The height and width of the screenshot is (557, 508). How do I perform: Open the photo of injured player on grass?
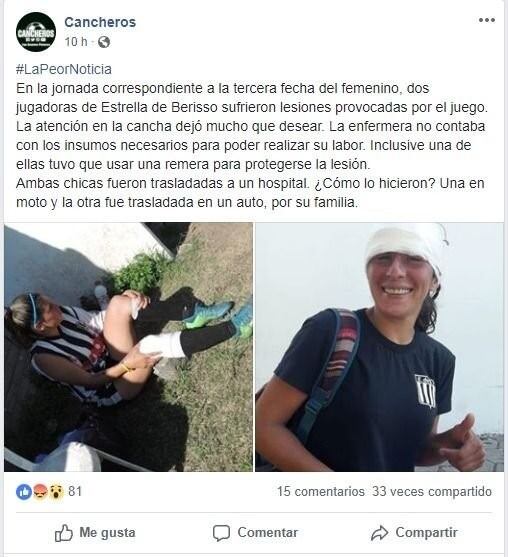point(129,347)
